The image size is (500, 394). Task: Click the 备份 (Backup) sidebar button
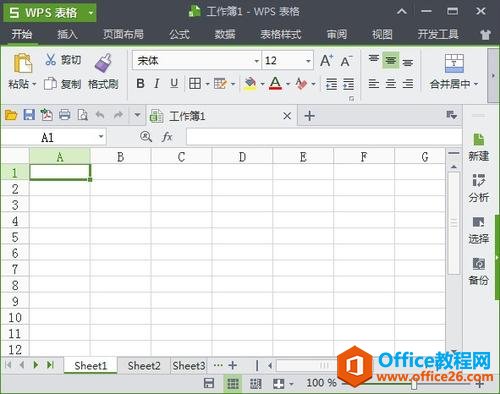click(479, 271)
